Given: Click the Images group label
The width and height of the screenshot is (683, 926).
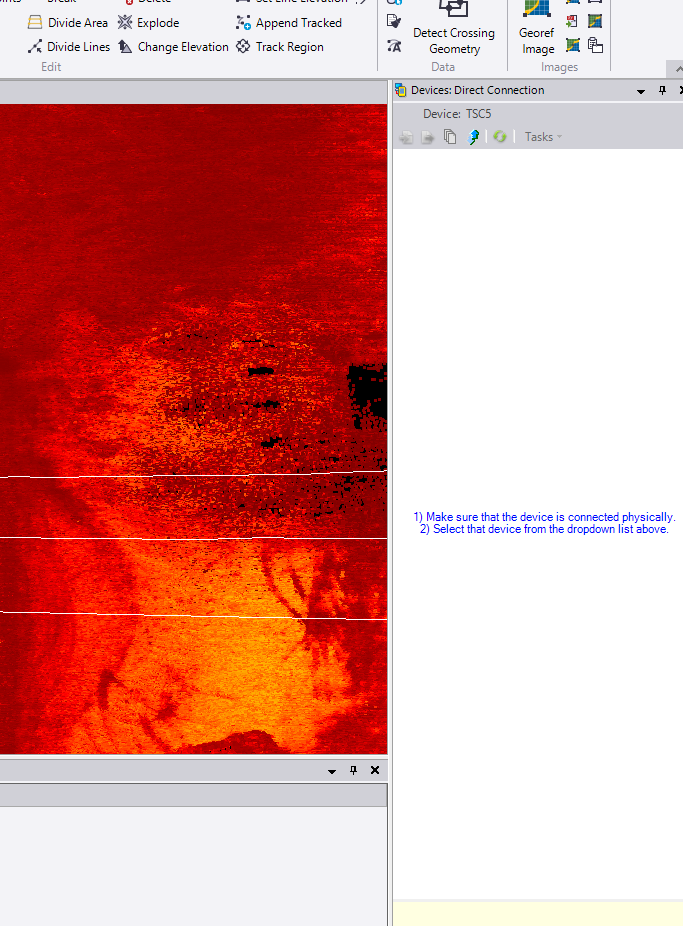Looking at the screenshot, I should pyautogui.click(x=559, y=67).
